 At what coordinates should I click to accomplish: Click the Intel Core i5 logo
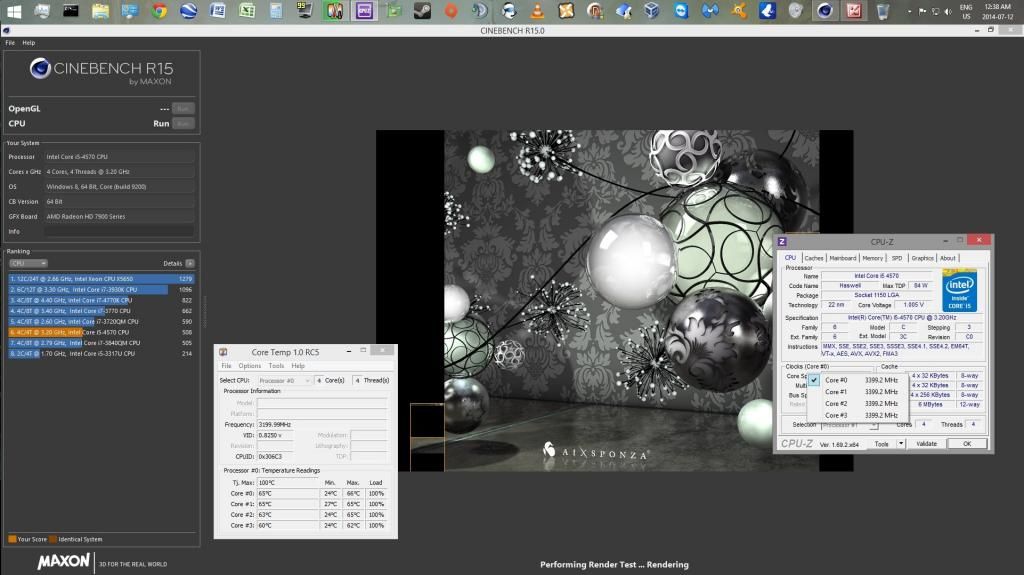click(x=959, y=289)
